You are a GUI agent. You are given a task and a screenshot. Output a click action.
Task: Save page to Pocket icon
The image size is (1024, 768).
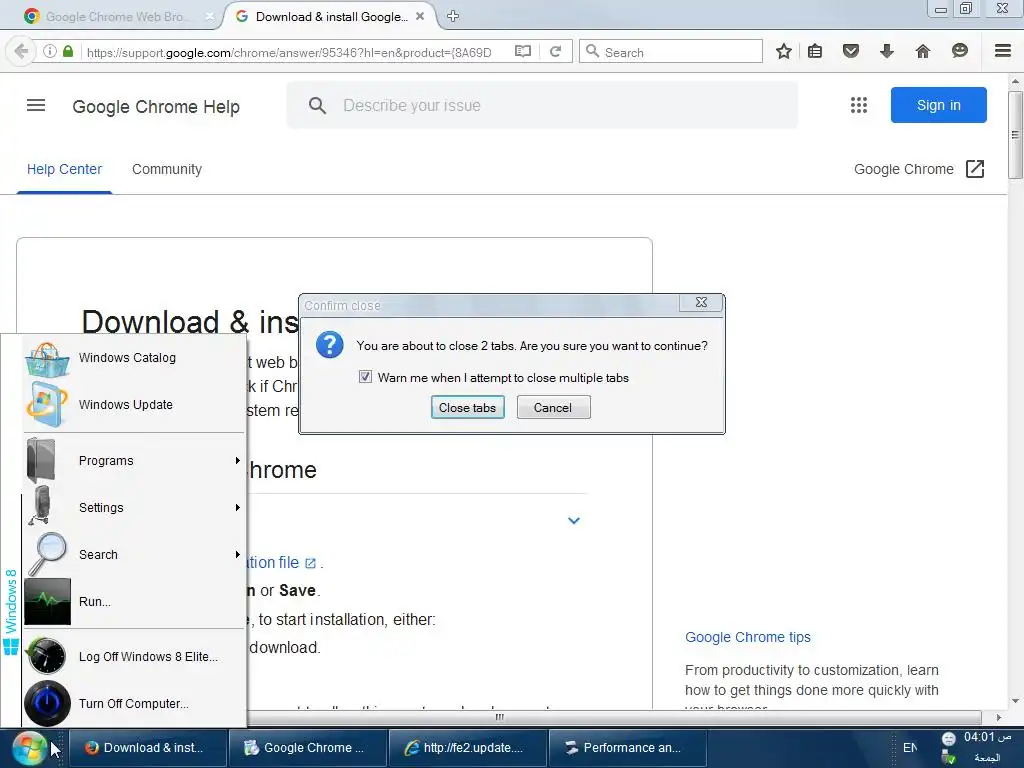click(x=850, y=51)
